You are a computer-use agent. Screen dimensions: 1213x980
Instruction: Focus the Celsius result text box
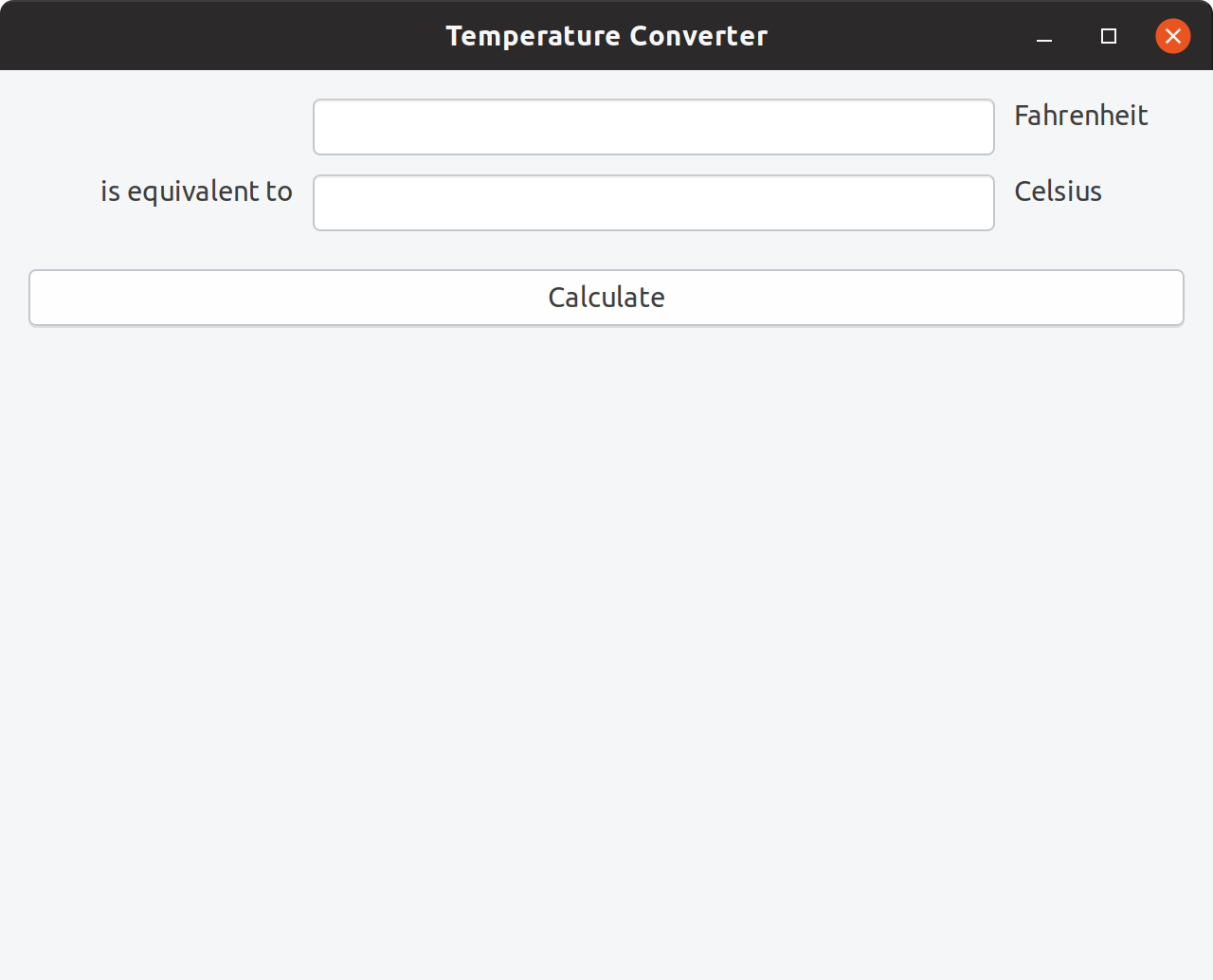[653, 203]
